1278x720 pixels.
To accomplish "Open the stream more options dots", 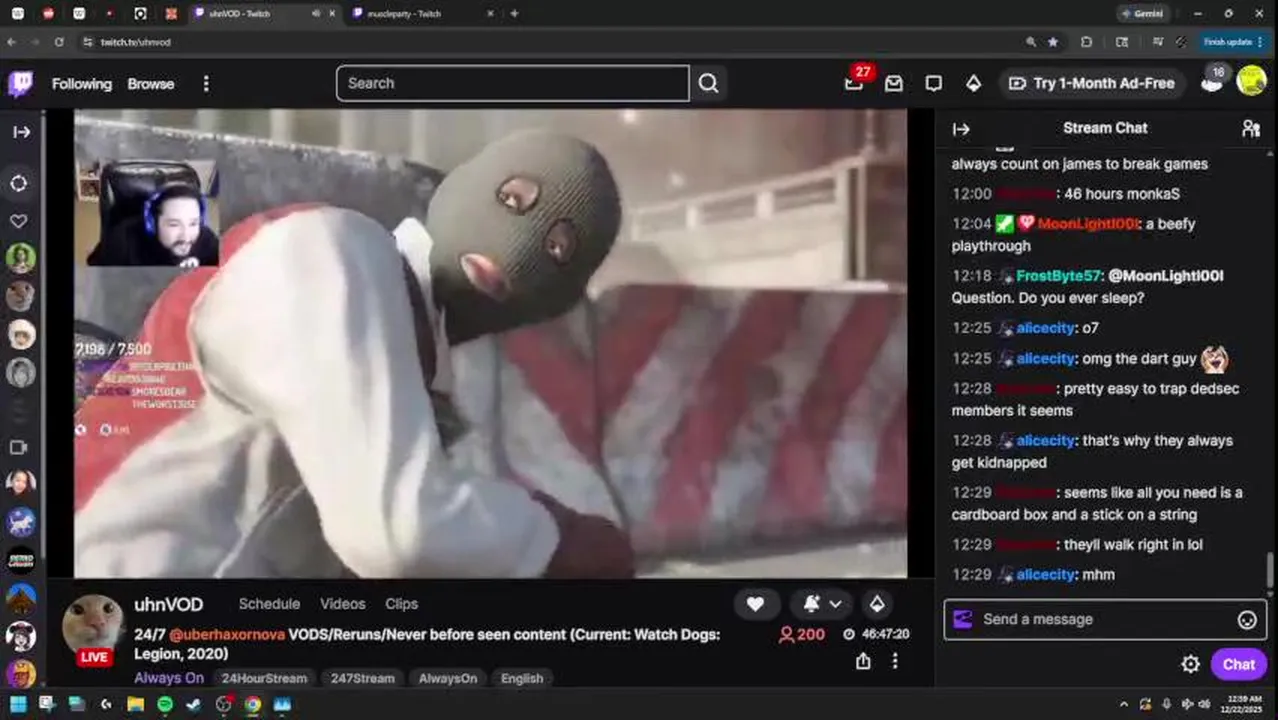I will [895, 661].
